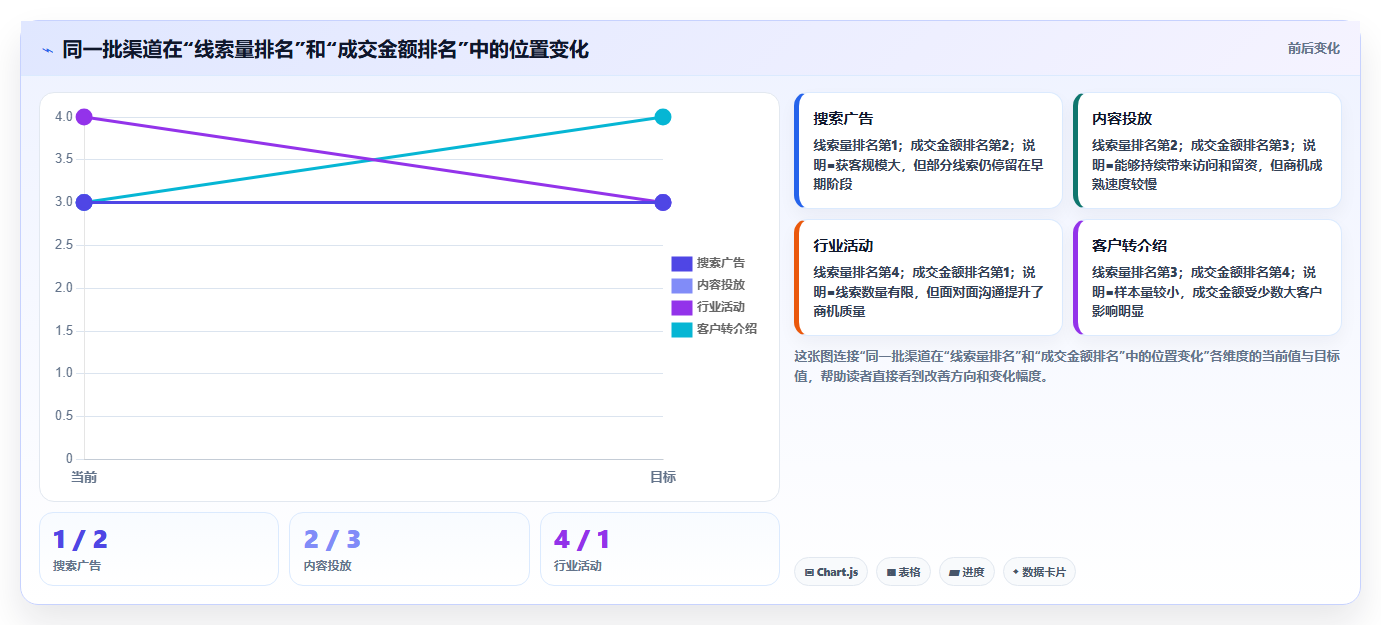Viewport: 1381px width, 625px height.
Task: Click the 前后变化 tag in the header
Action: click(1313, 48)
